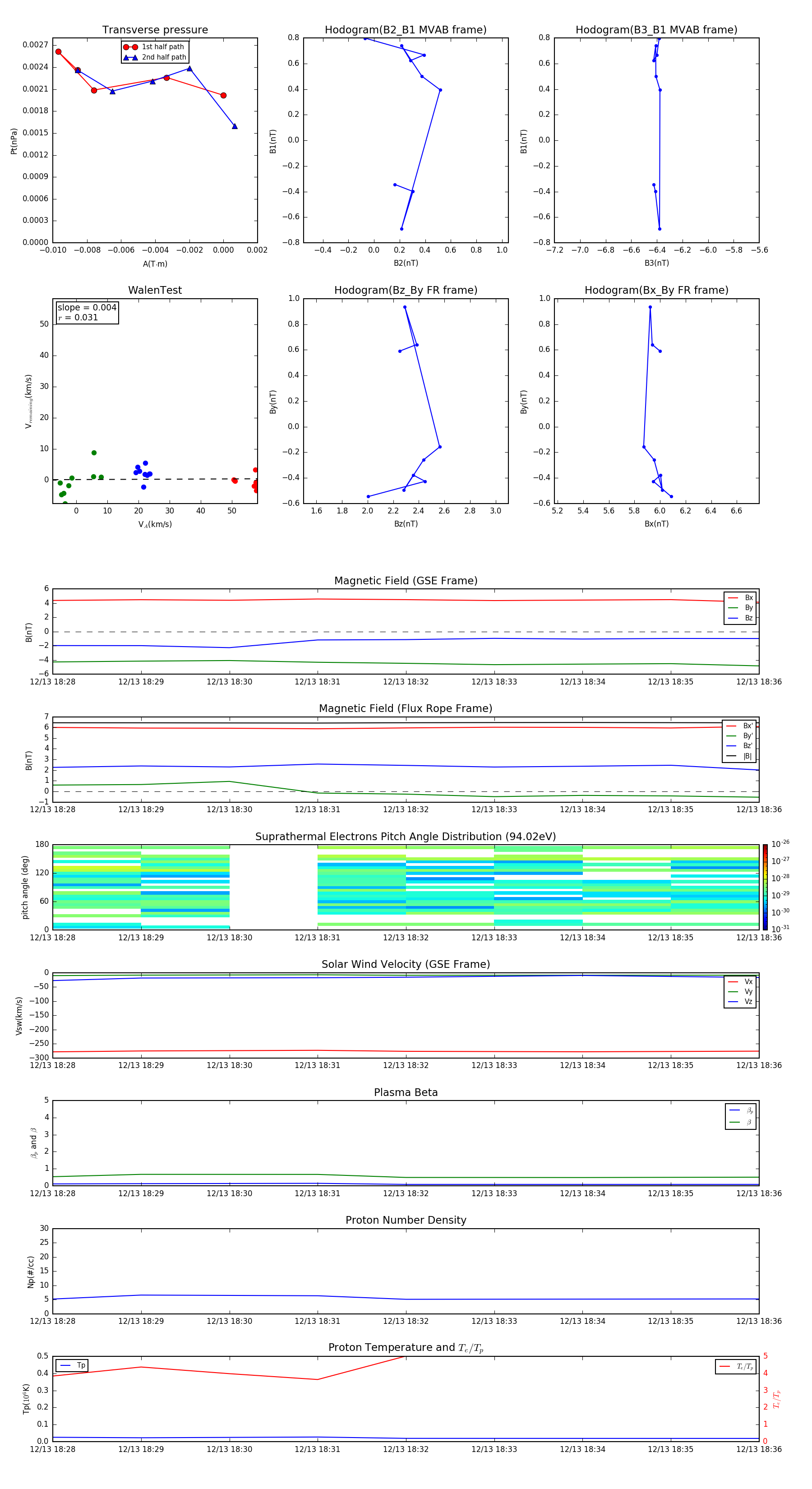Viewport: 812px width, 1489px height.
Task: Click the '1st half path' legend entry
Action: [154, 47]
